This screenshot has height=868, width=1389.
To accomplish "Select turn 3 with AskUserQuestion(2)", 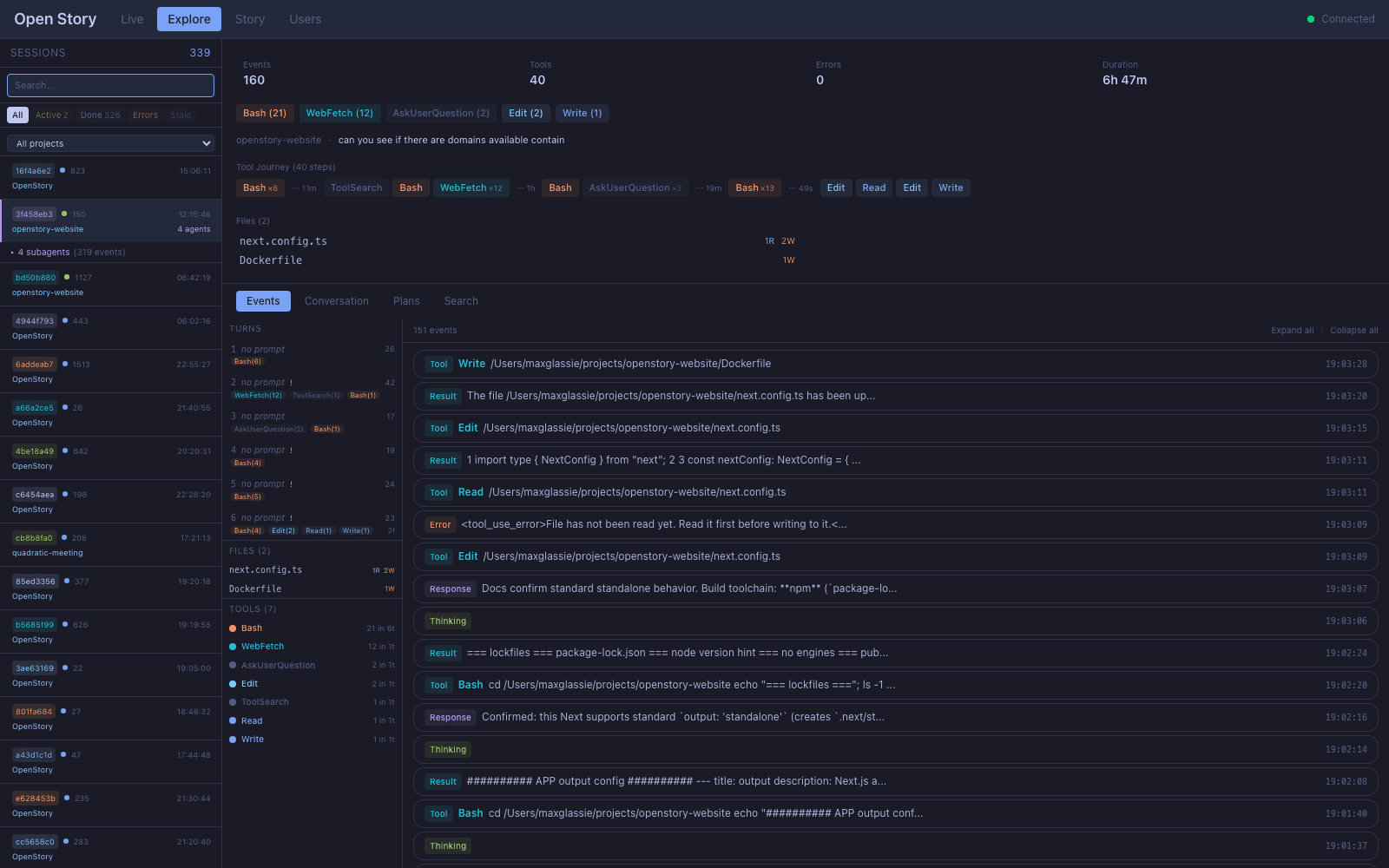I will click(313, 422).
